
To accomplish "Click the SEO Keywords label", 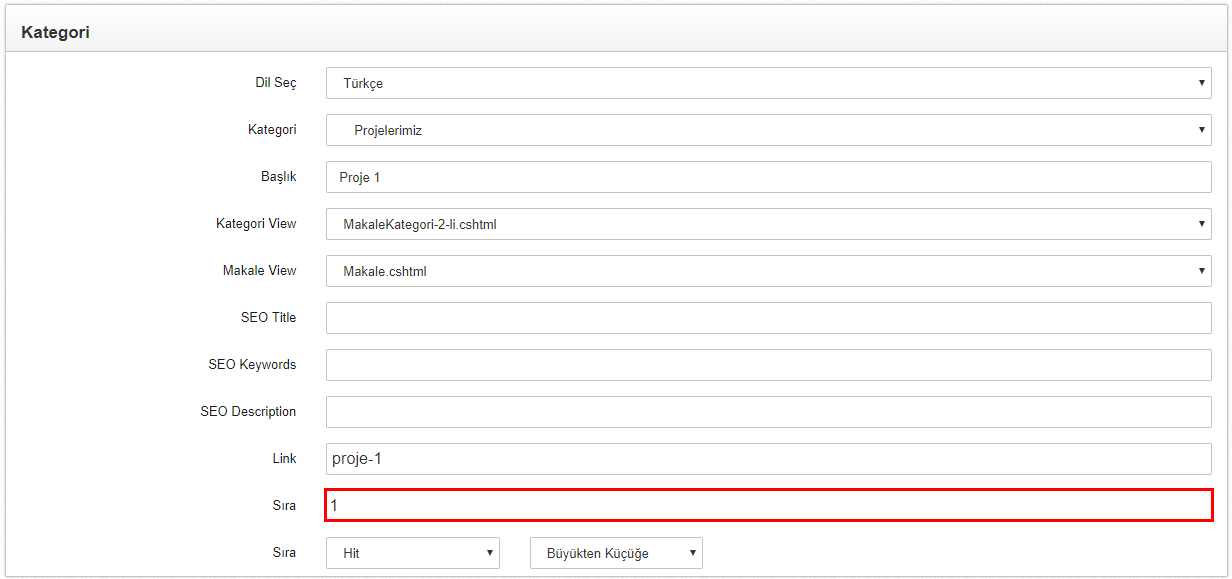I will click(253, 364).
